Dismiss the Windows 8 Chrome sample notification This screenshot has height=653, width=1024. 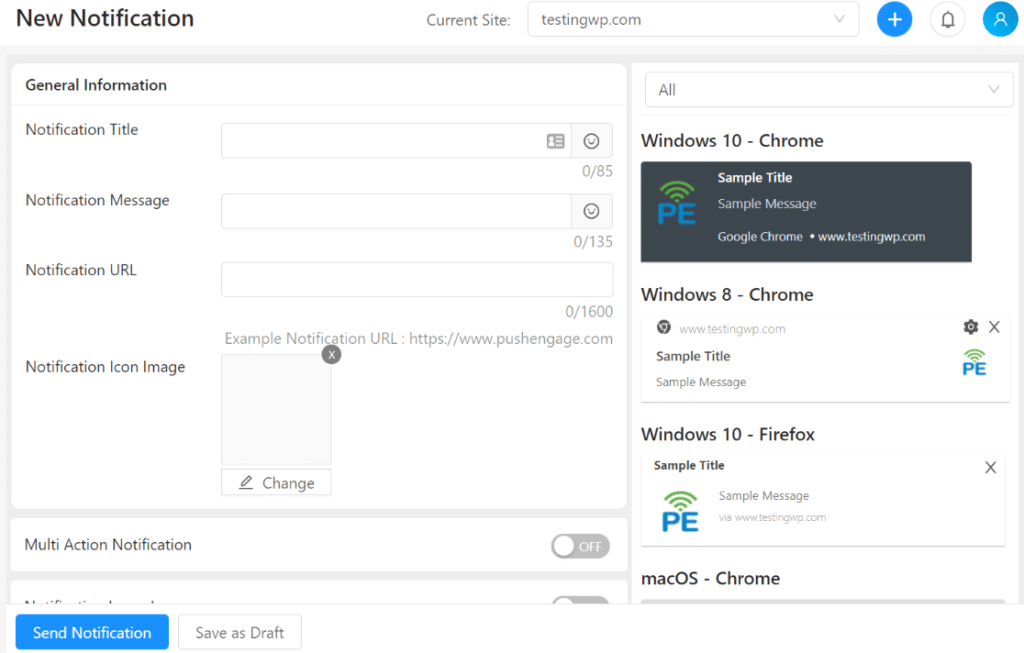pos(994,326)
